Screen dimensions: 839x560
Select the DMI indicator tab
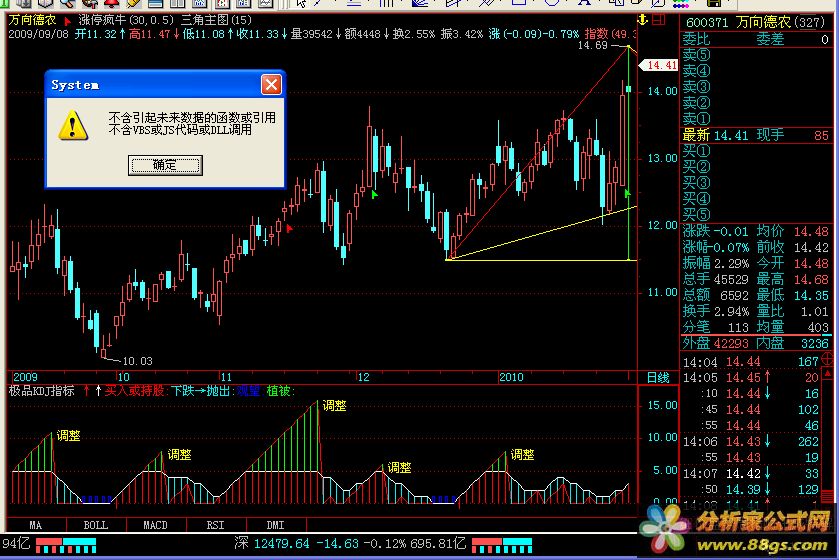(x=275, y=524)
